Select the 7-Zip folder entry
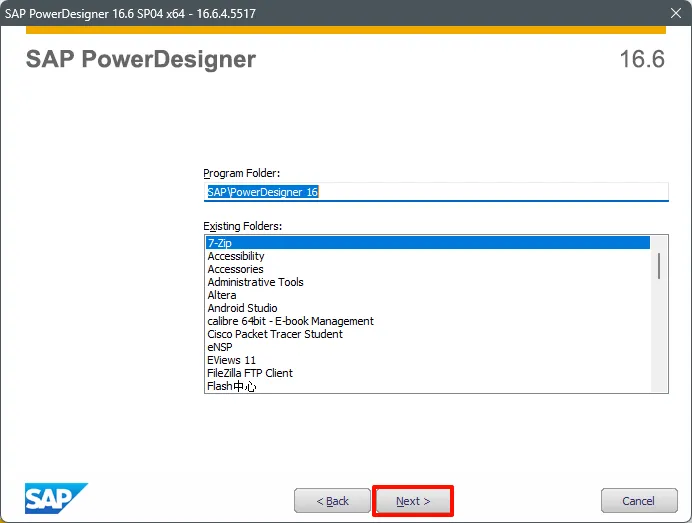The width and height of the screenshot is (692, 523). click(x=428, y=243)
